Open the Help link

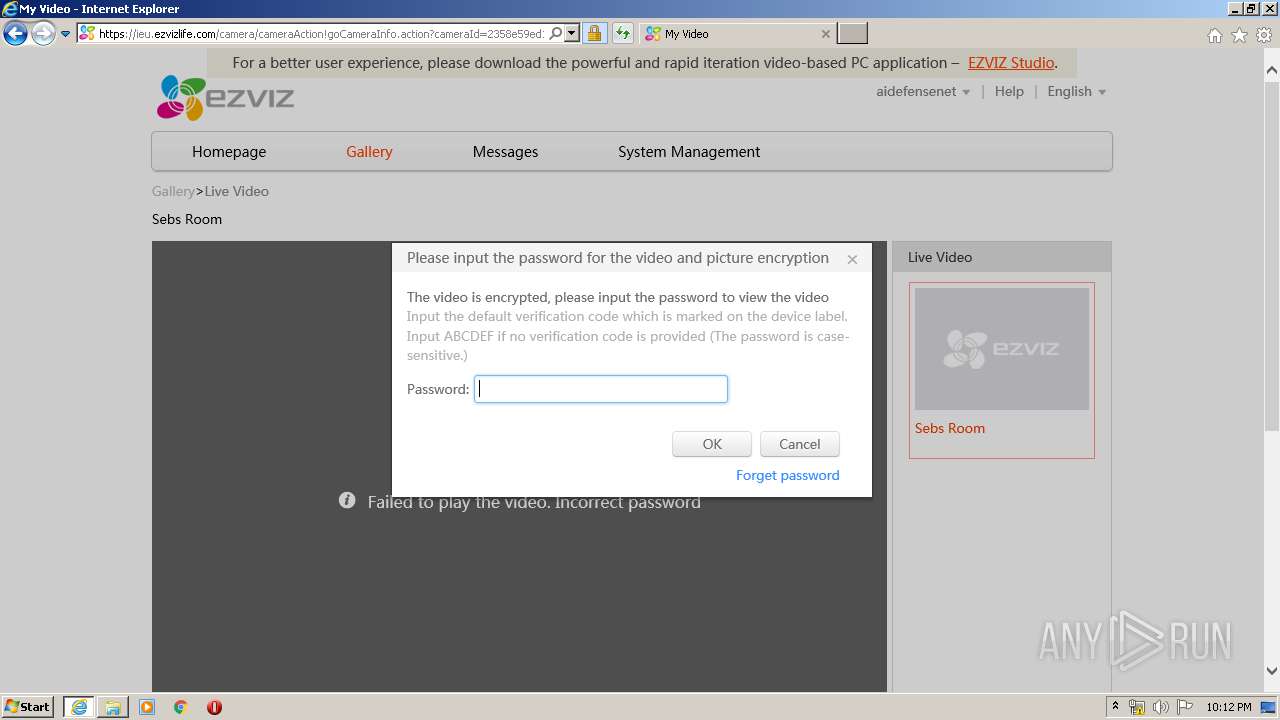(x=1009, y=91)
